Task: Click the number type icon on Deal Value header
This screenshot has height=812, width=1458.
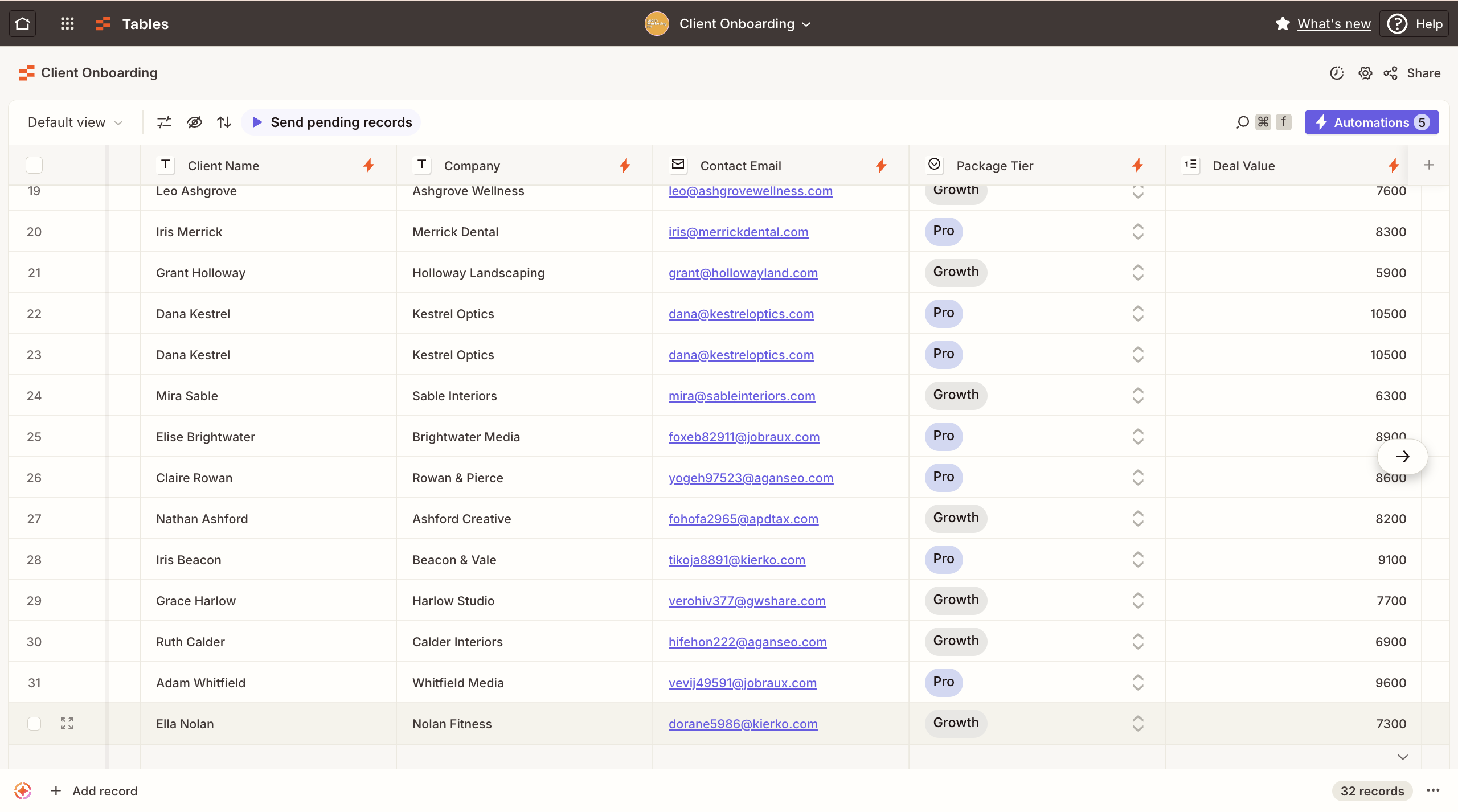Action: coord(1191,165)
